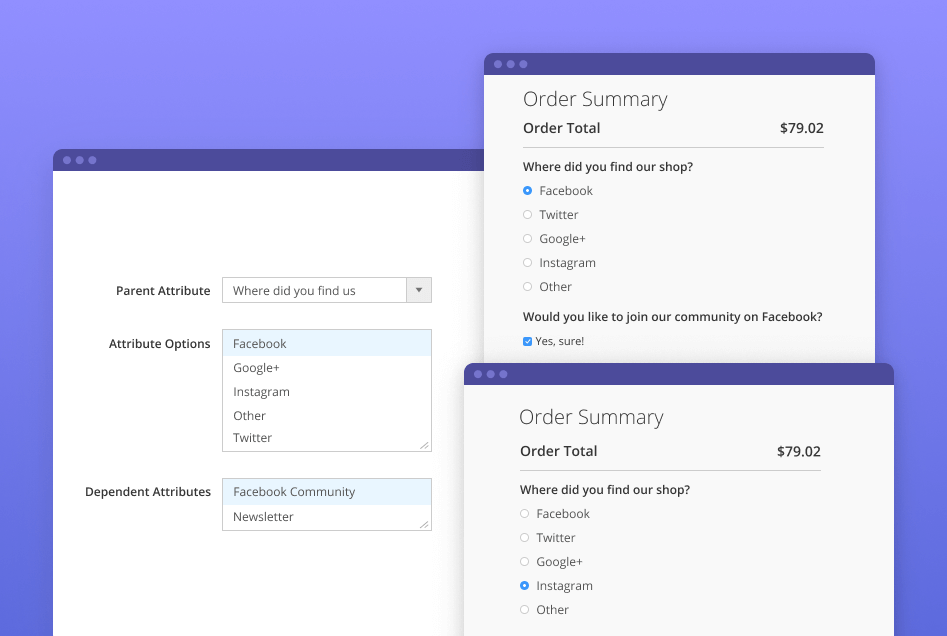947x636 pixels.
Task: Choose Instagram radio in lower Order Summary
Action: tap(524, 585)
